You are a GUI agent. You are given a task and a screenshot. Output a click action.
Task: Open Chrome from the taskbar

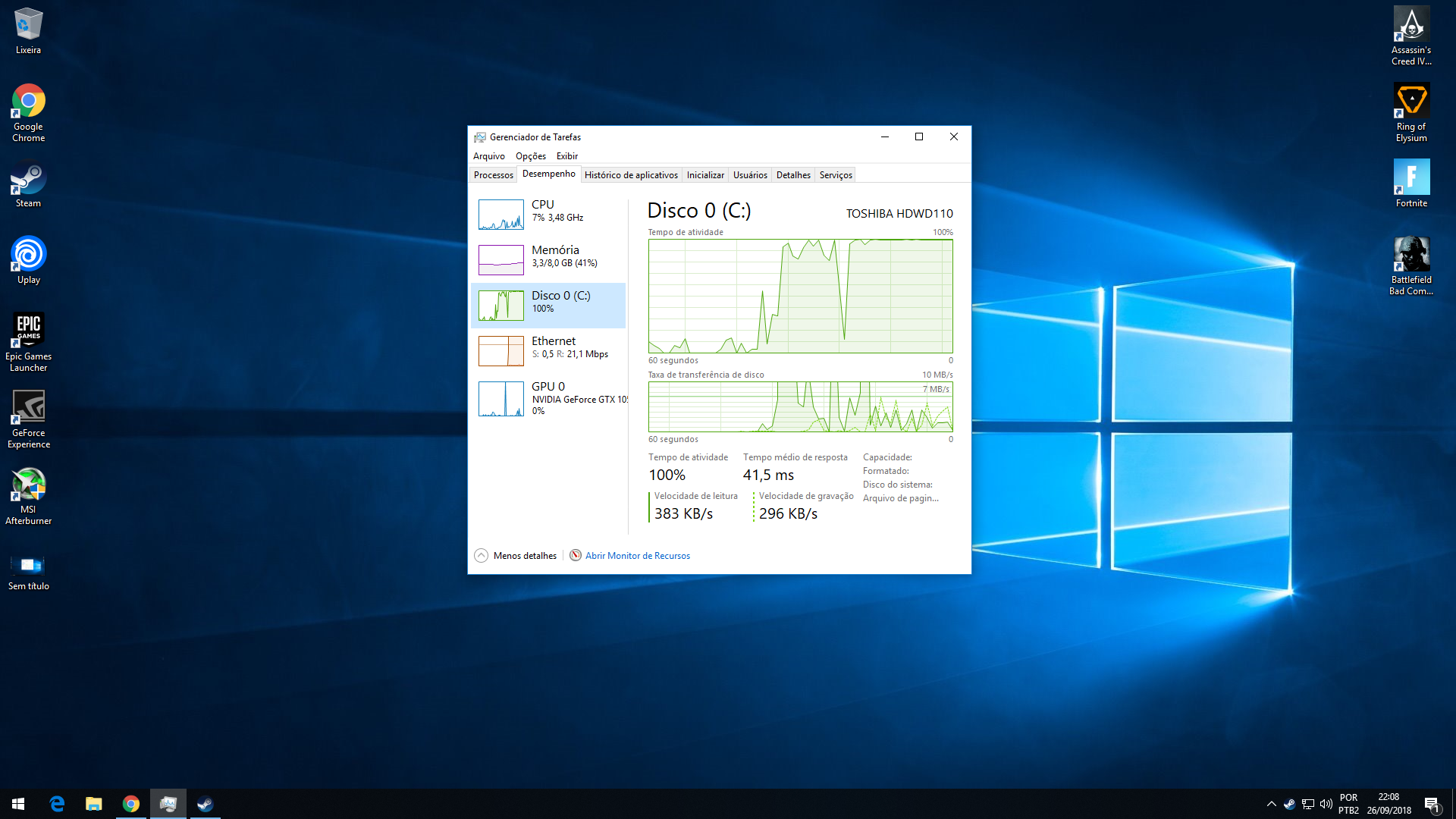pyautogui.click(x=131, y=804)
